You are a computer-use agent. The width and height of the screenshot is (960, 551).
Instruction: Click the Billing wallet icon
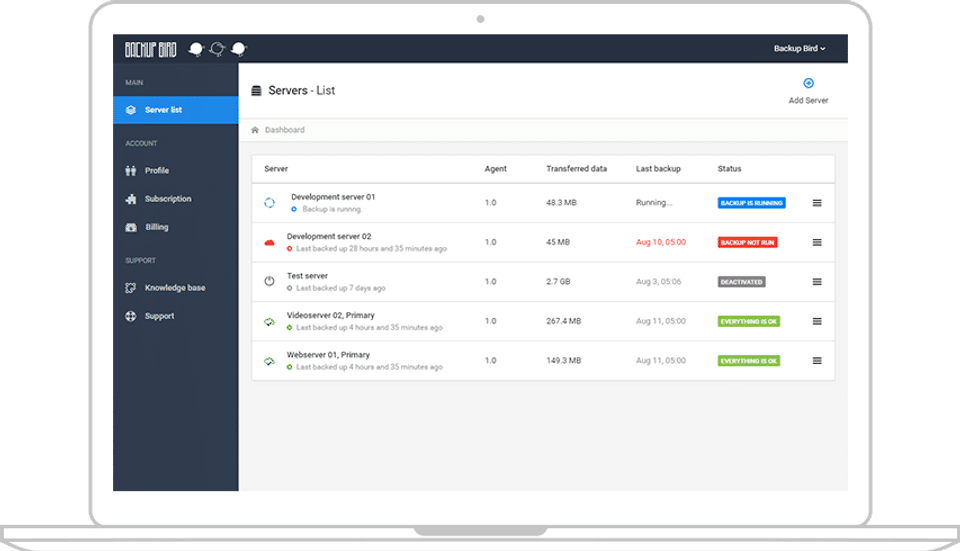click(x=131, y=227)
